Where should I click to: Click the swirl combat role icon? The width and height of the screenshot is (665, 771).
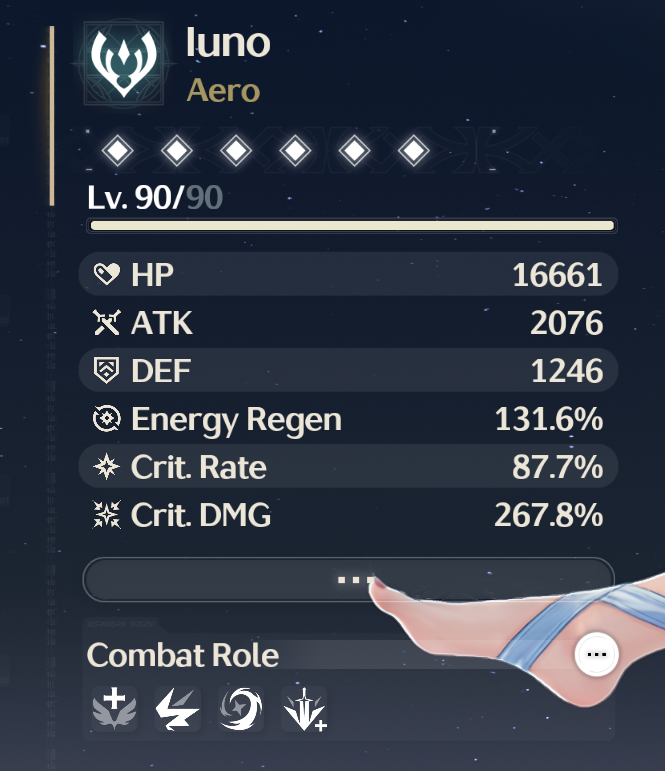pyautogui.click(x=242, y=709)
